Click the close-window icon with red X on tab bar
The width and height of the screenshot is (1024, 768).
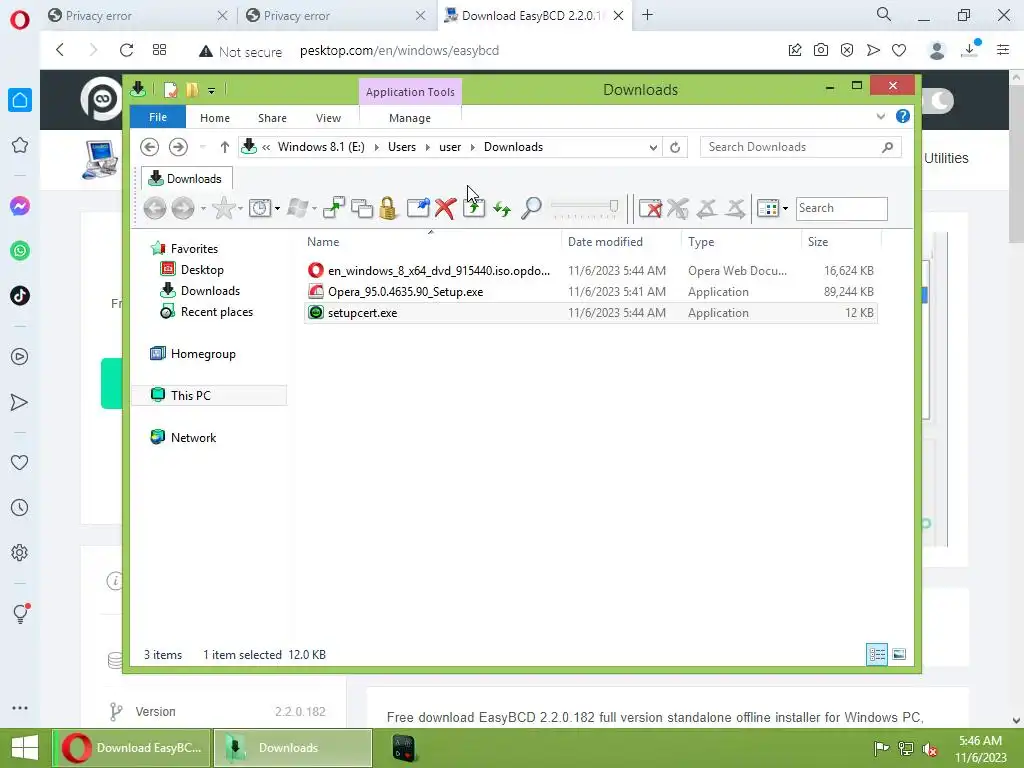(x=650, y=209)
